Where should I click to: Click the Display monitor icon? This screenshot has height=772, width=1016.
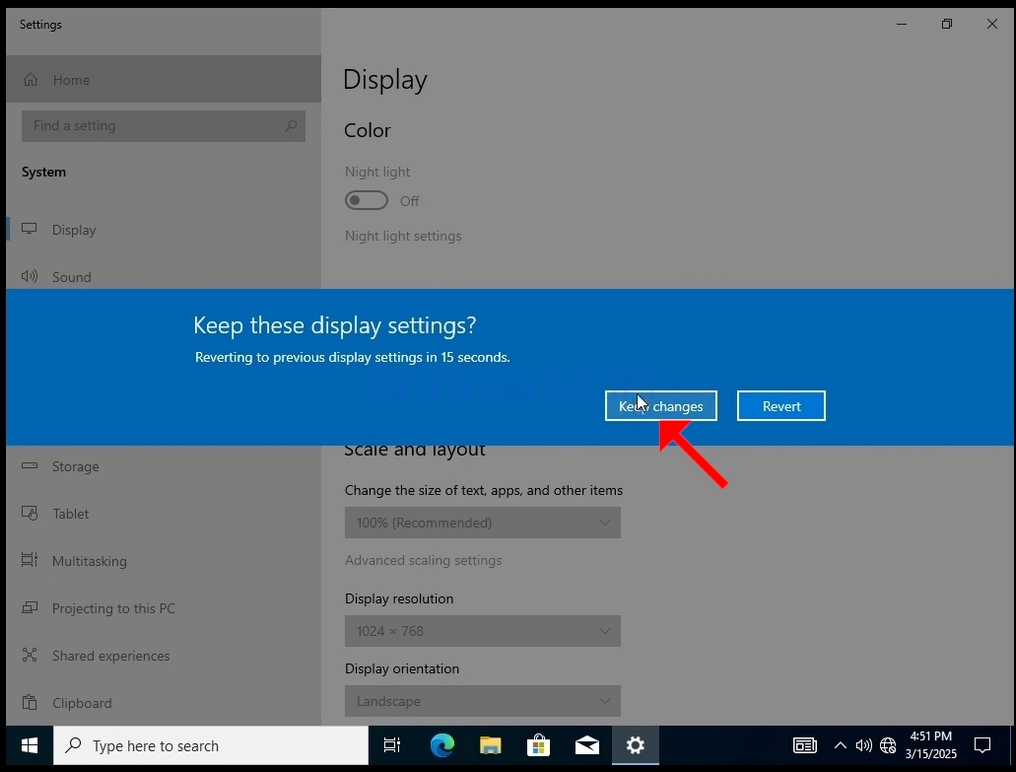29,229
